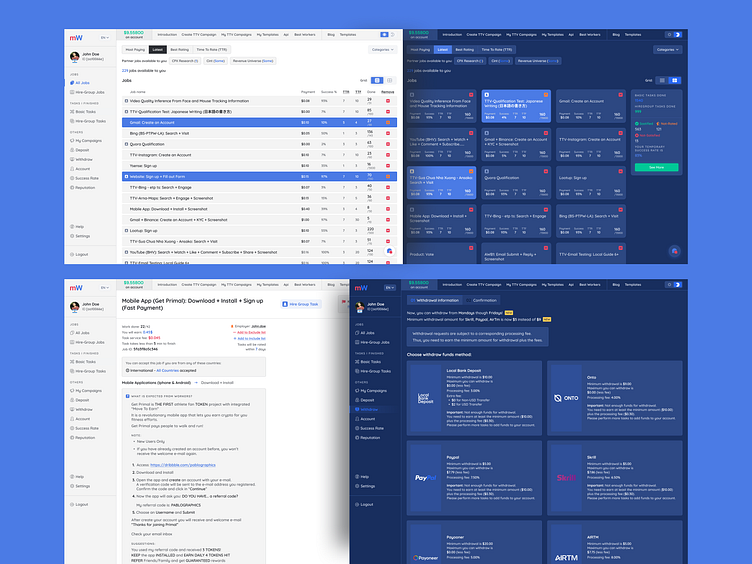Click John Doe avatar in bottom-left job detail panel

click(x=74, y=306)
